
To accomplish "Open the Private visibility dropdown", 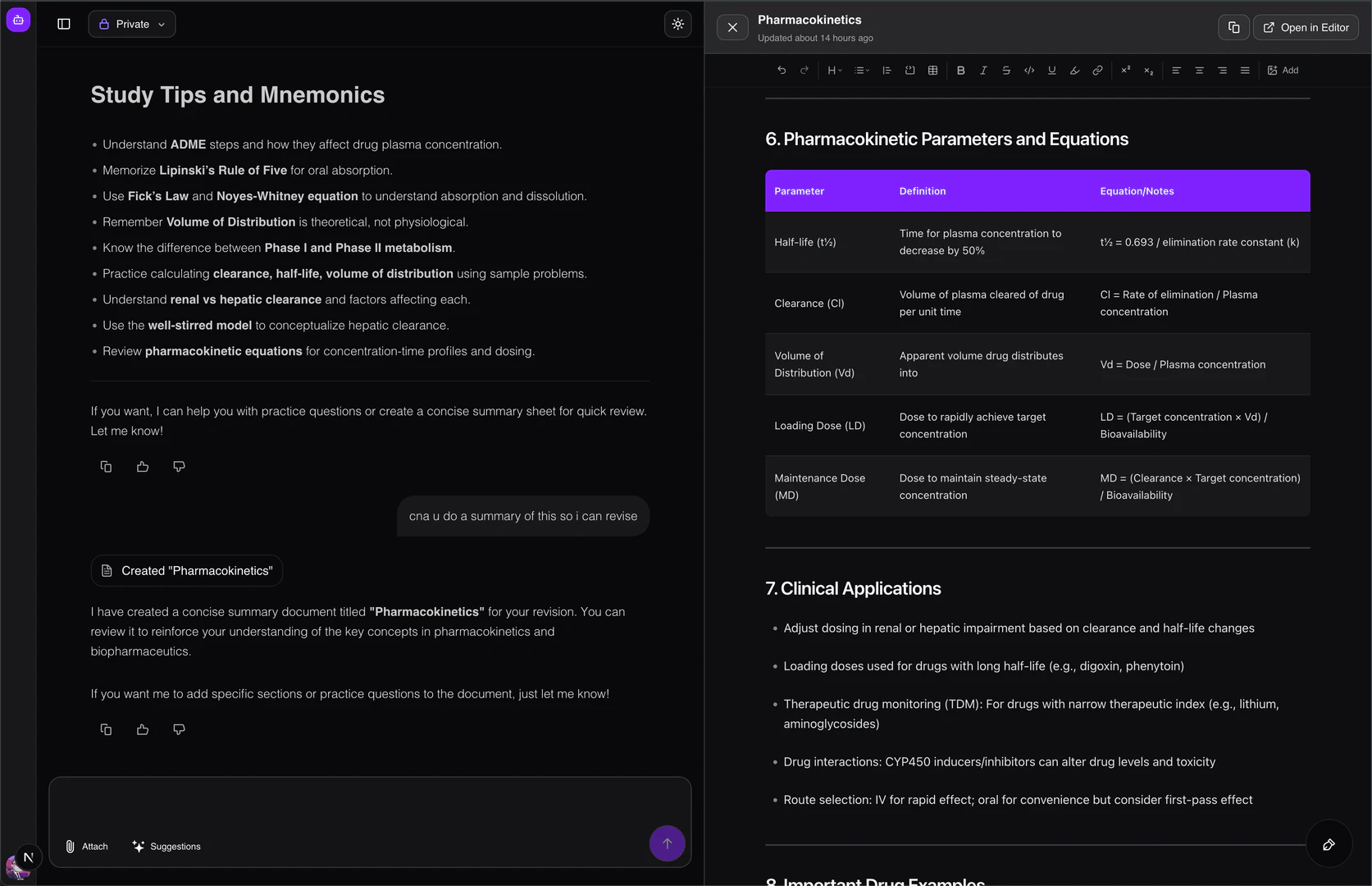I will tap(131, 24).
